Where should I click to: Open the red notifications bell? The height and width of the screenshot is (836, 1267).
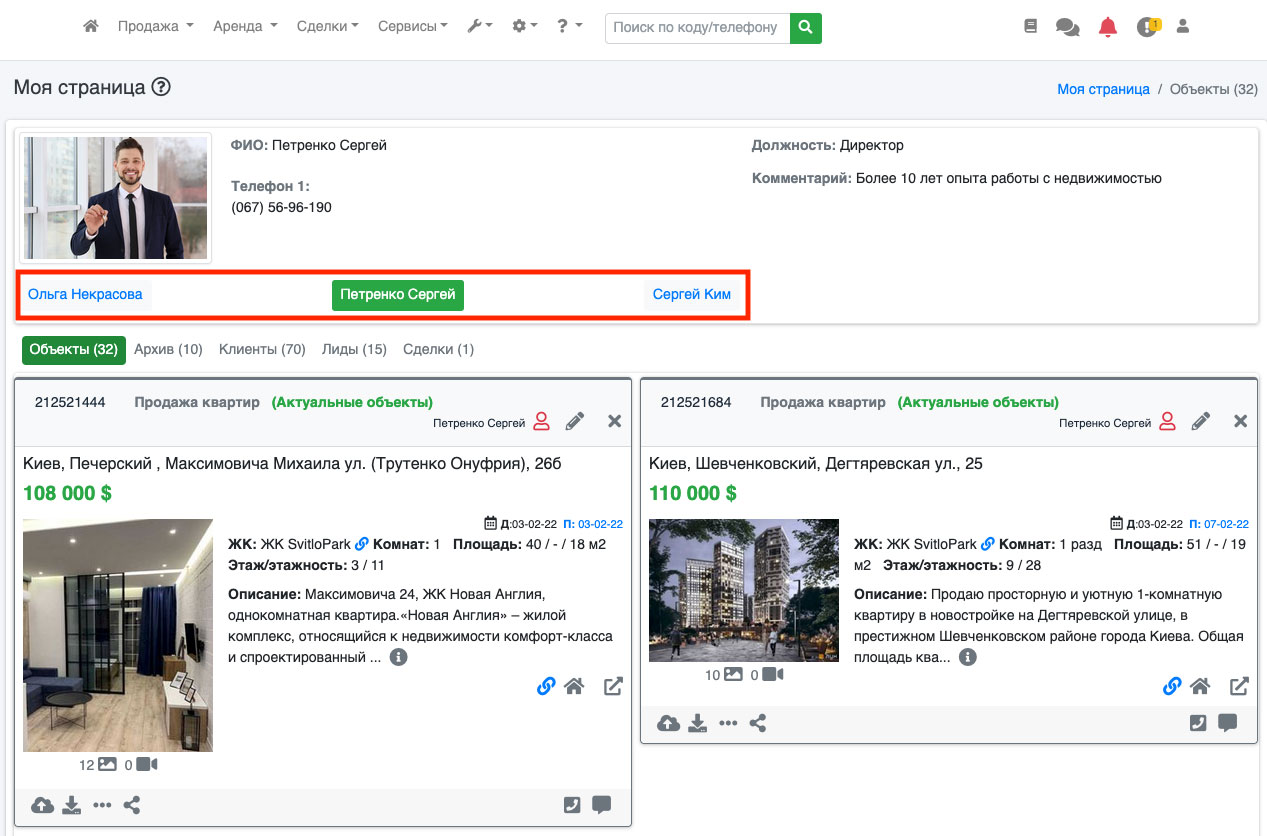coord(1107,28)
